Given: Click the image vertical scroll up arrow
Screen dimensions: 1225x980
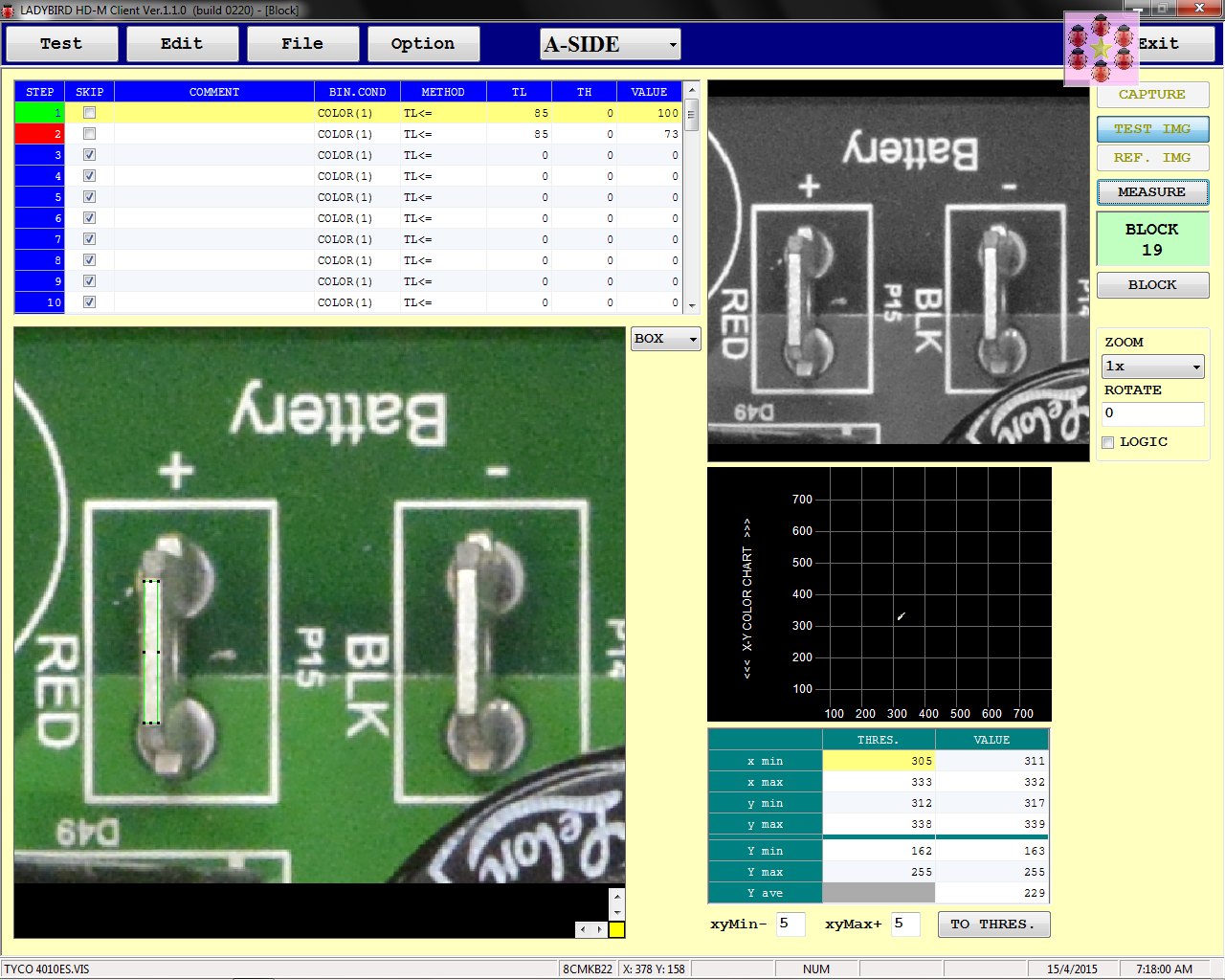Looking at the screenshot, I should coord(617,897).
